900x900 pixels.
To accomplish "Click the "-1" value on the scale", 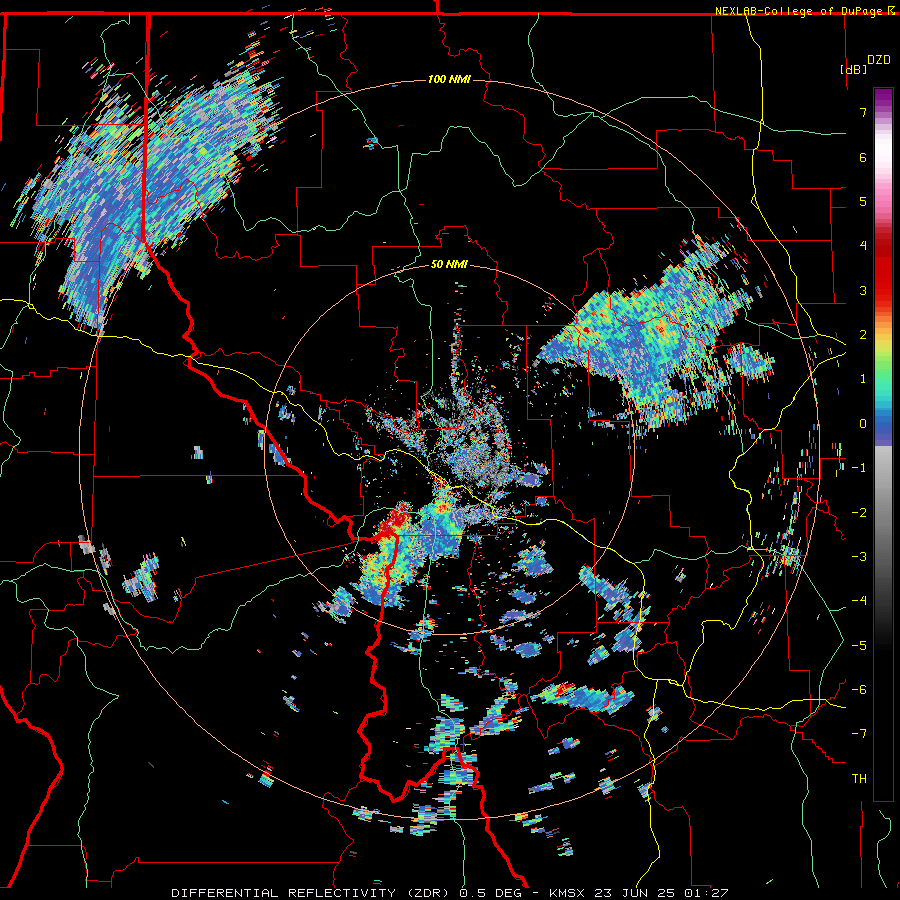I will click(x=859, y=468).
